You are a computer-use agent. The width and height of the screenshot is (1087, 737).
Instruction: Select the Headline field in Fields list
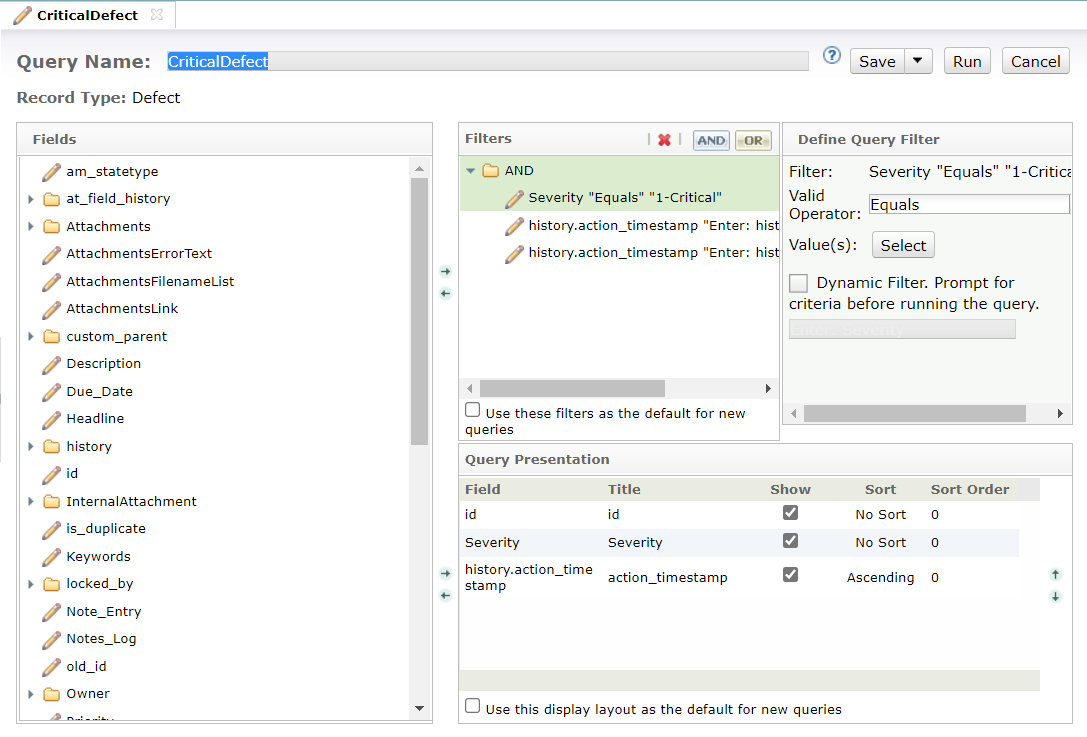[95, 419]
